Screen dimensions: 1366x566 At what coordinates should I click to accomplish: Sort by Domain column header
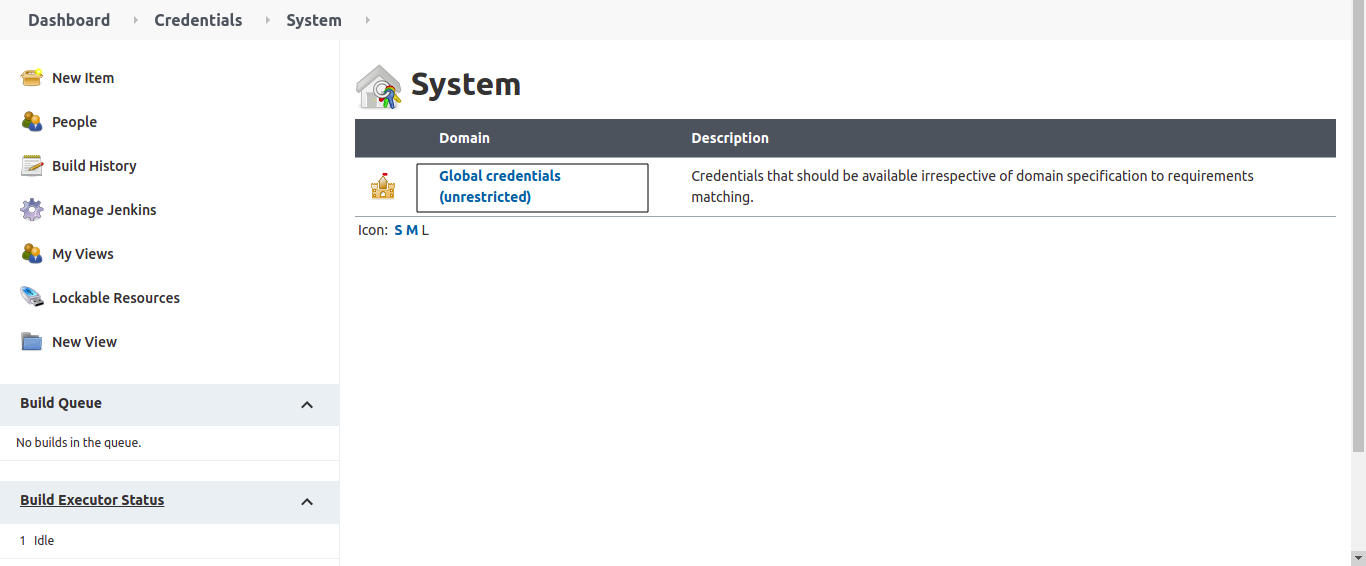(464, 138)
